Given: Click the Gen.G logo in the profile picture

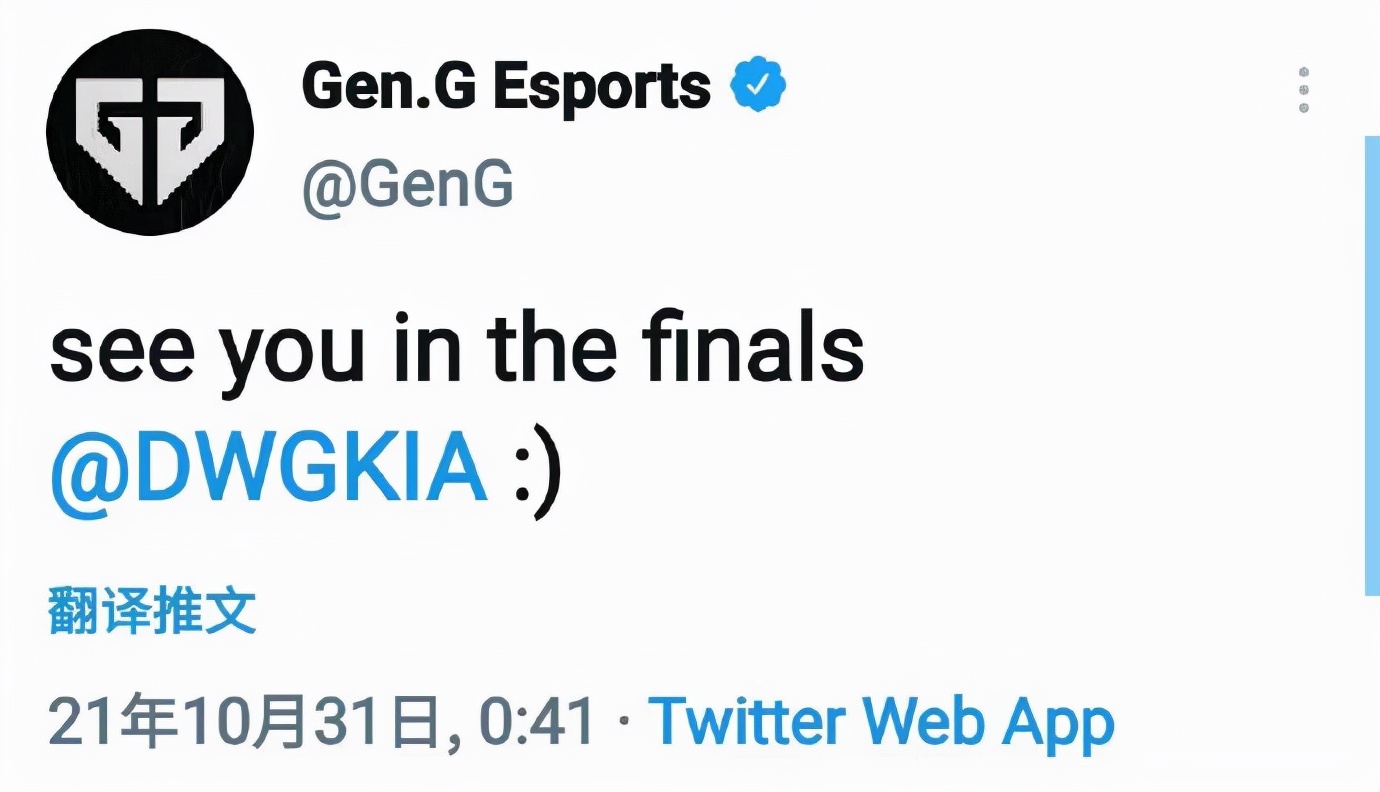Looking at the screenshot, I should pos(150,133).
